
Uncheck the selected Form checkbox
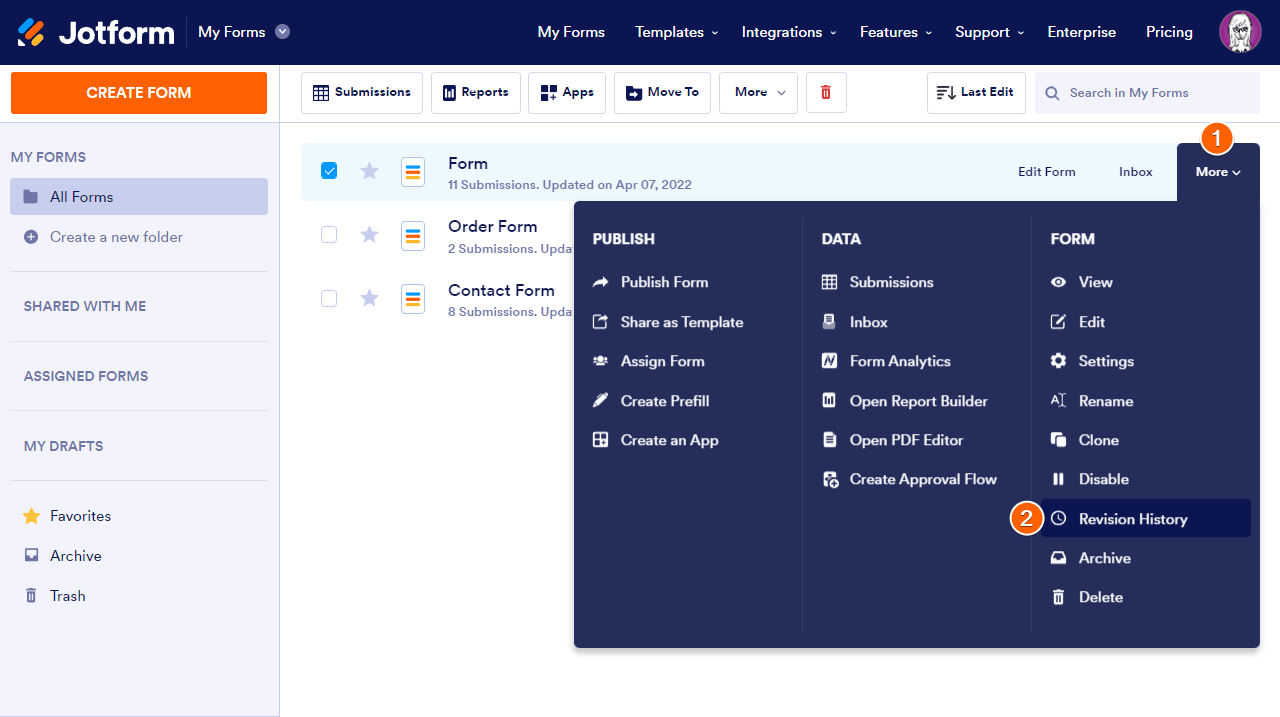(329, 171)
